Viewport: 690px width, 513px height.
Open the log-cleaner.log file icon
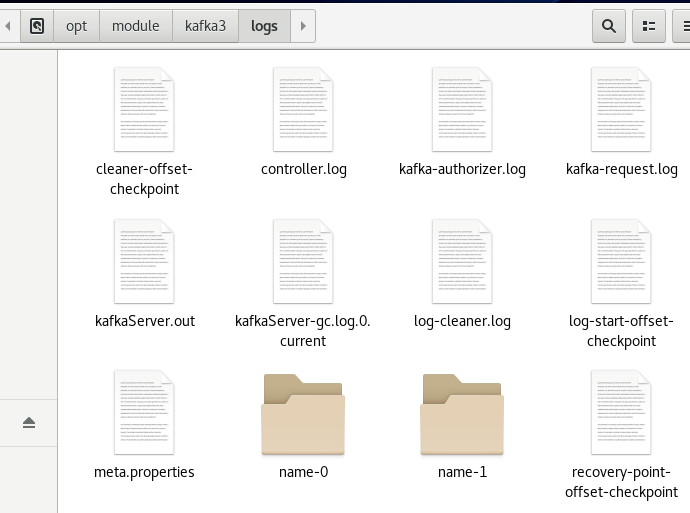pos(462,261)
